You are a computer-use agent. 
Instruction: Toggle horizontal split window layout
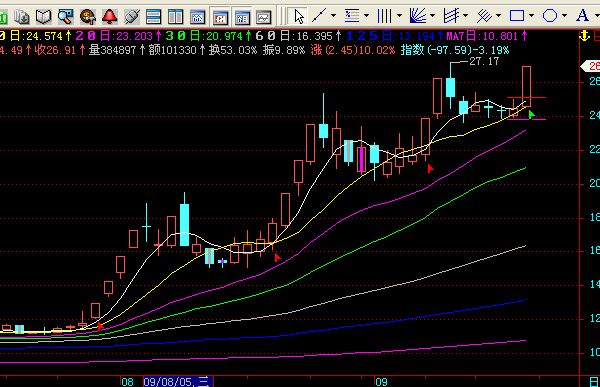[x=154, y=17]
